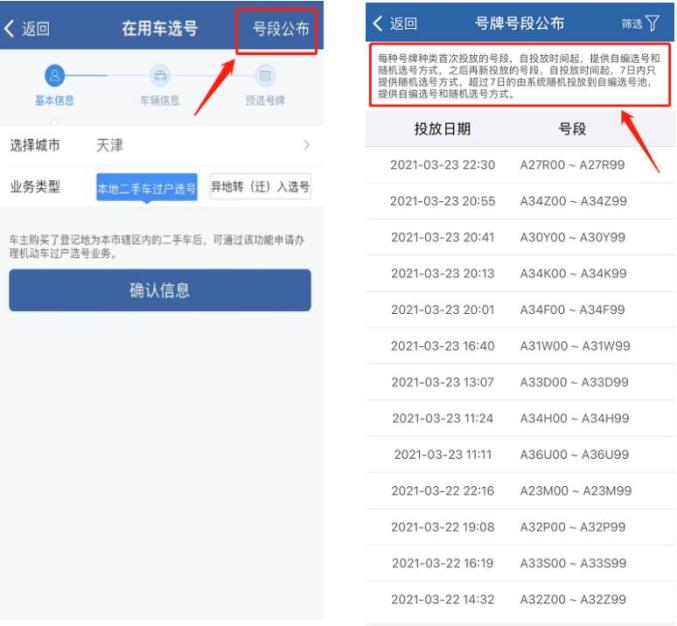Select row 2021-03-23 11:24
This screenshot has width=677, height=626.
[520, 419]
